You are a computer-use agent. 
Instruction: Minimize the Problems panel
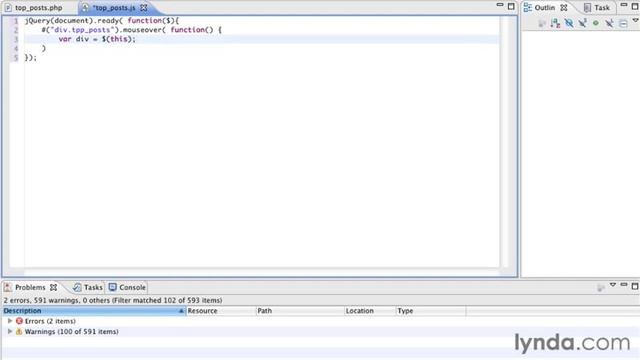pyautogui.click(x=624, y=284)
